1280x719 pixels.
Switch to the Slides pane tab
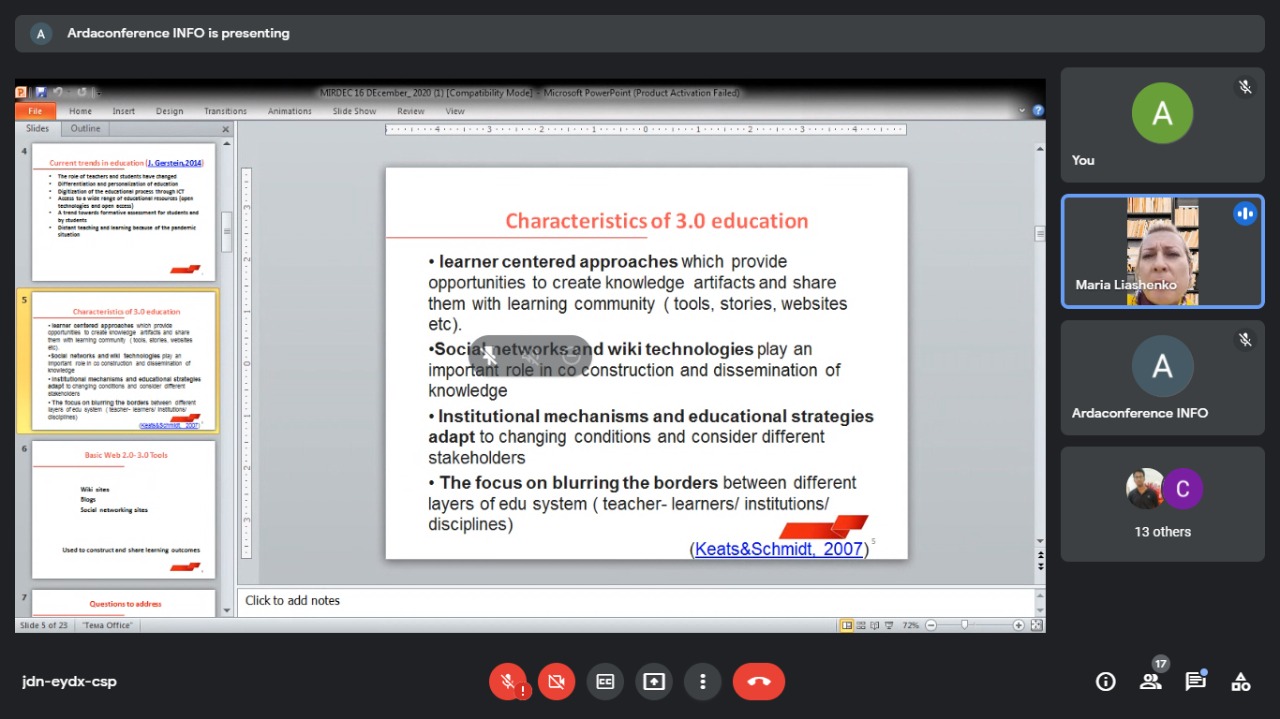pyautogui.click(x=38, y=128)
